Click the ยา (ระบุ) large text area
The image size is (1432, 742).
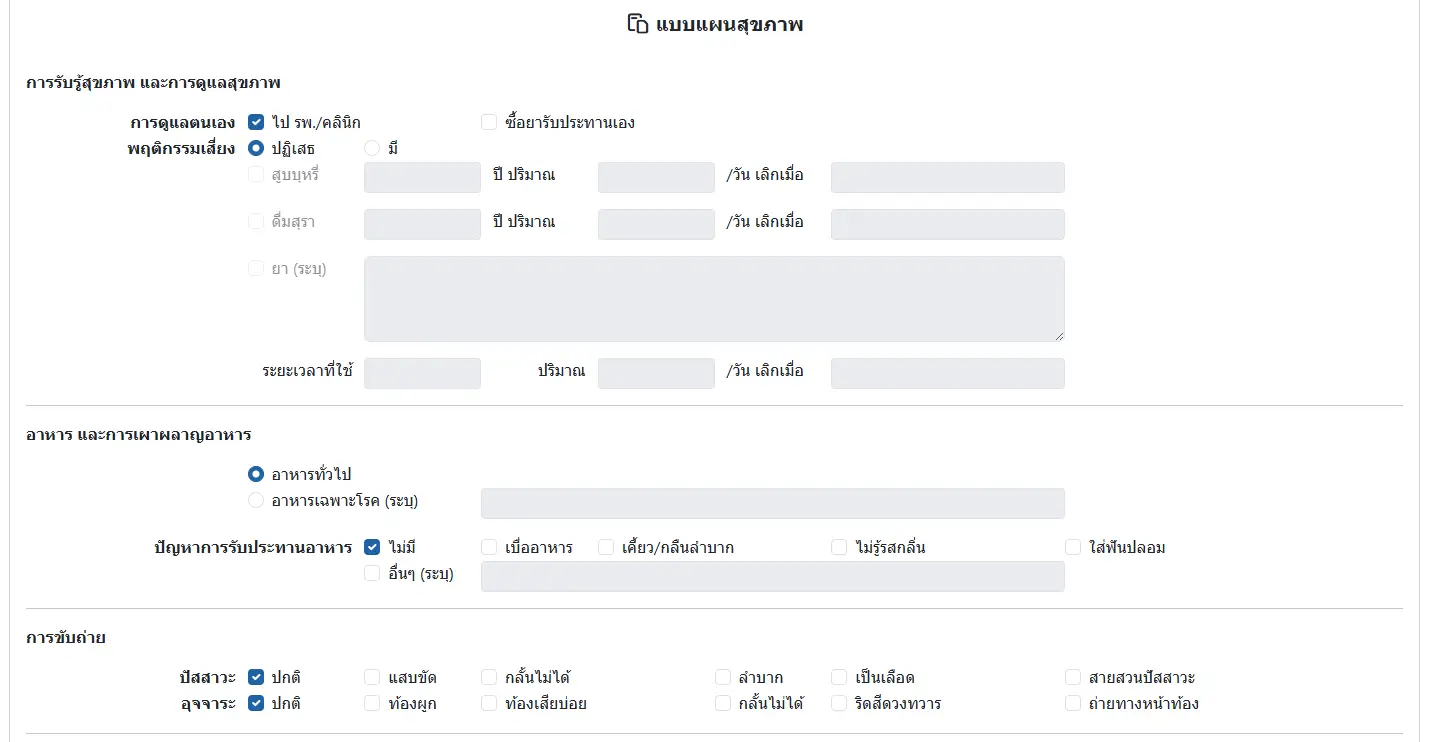point(714,299)
